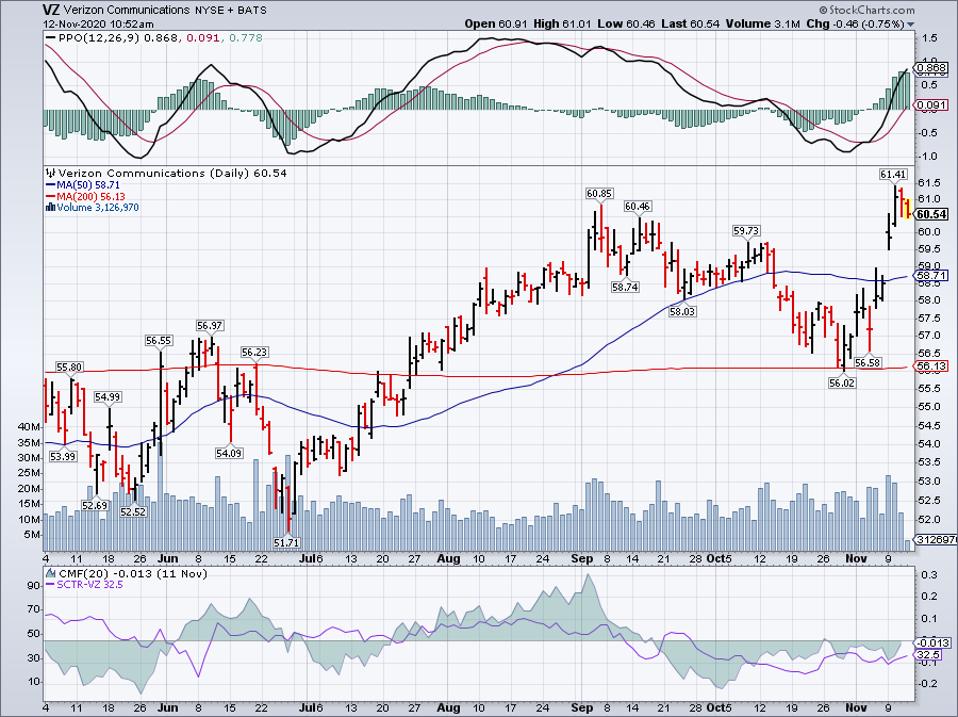Click the 0.868 PPO axis value tag
The image size is (958, 717).
pos(931,68)
